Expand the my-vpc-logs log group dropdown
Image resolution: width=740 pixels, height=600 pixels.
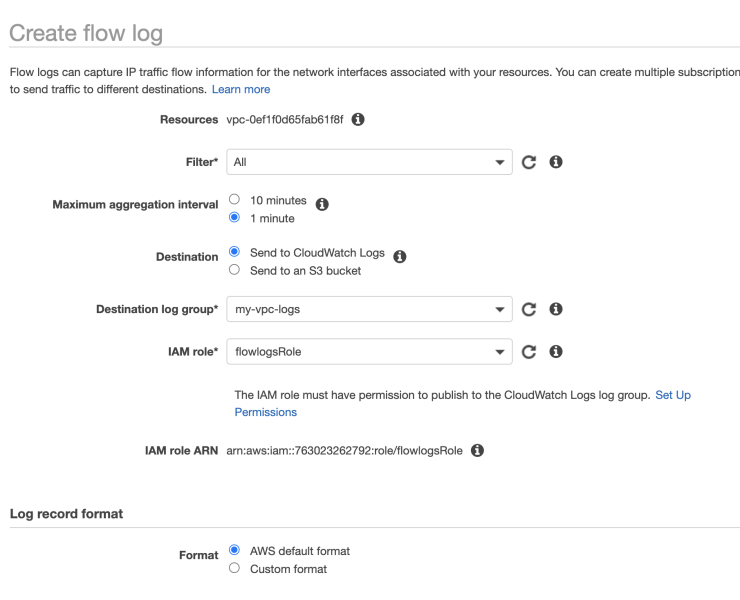tap(369, 309)
